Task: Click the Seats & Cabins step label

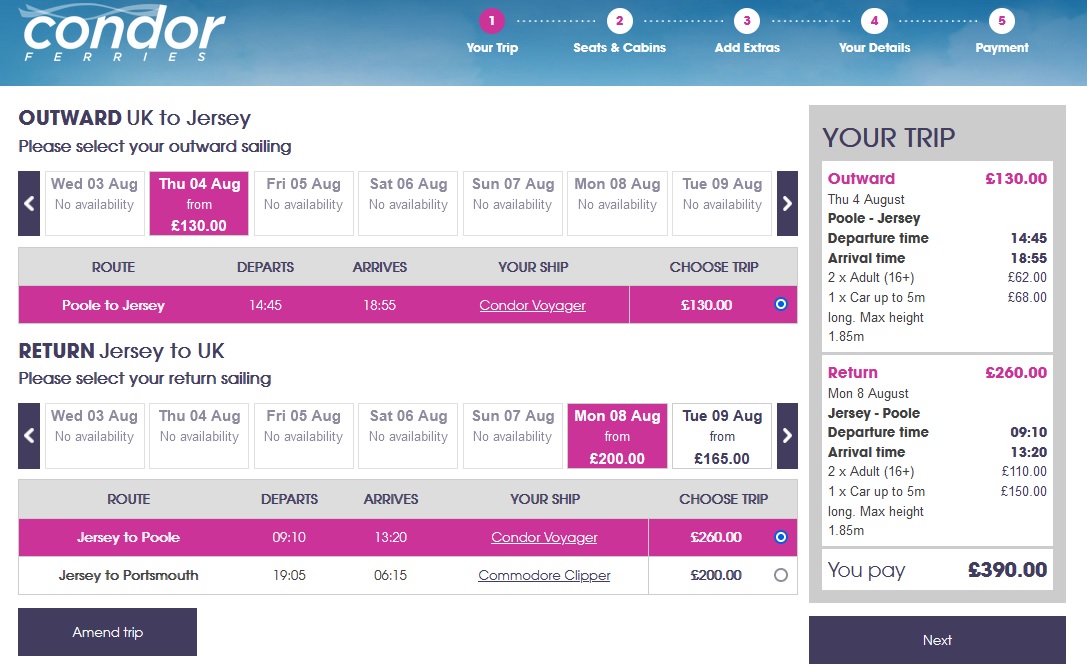Action: click(x=619, y=48)
